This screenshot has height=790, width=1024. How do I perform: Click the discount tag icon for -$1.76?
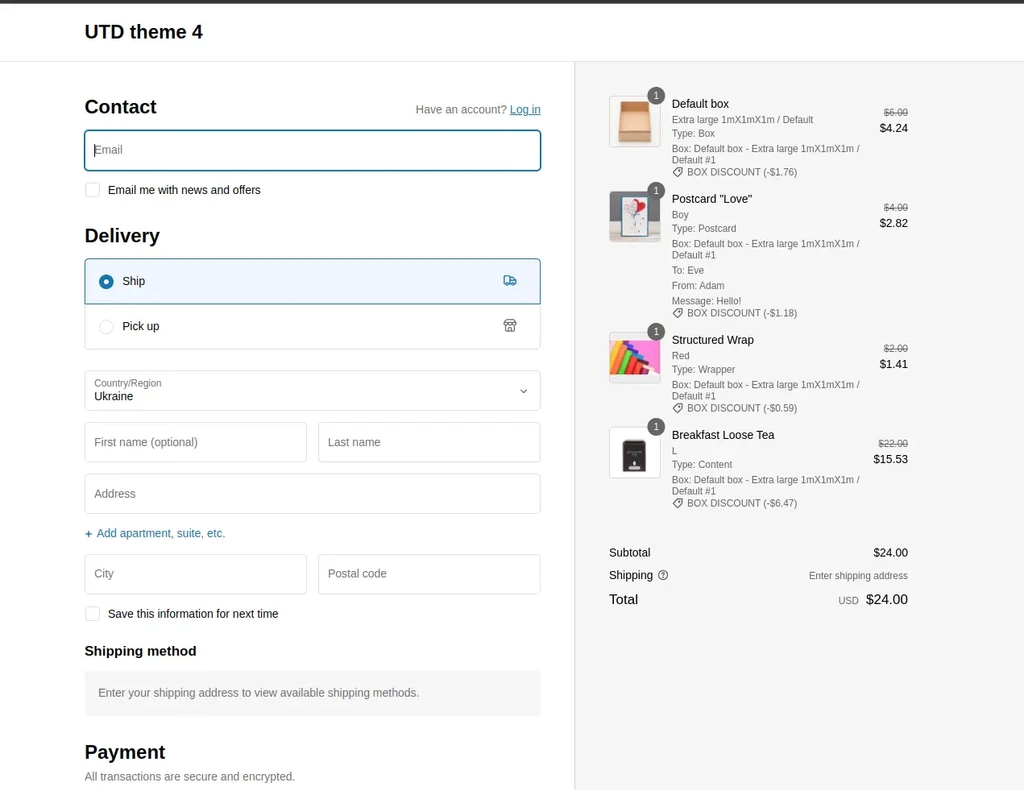(678, 172)
